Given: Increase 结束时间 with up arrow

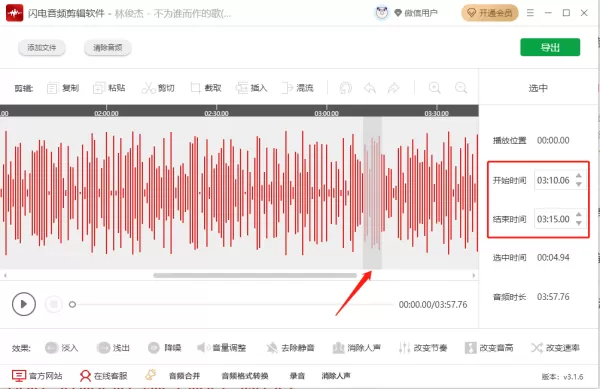Looking at the screenshot, I should coord(579,215).
